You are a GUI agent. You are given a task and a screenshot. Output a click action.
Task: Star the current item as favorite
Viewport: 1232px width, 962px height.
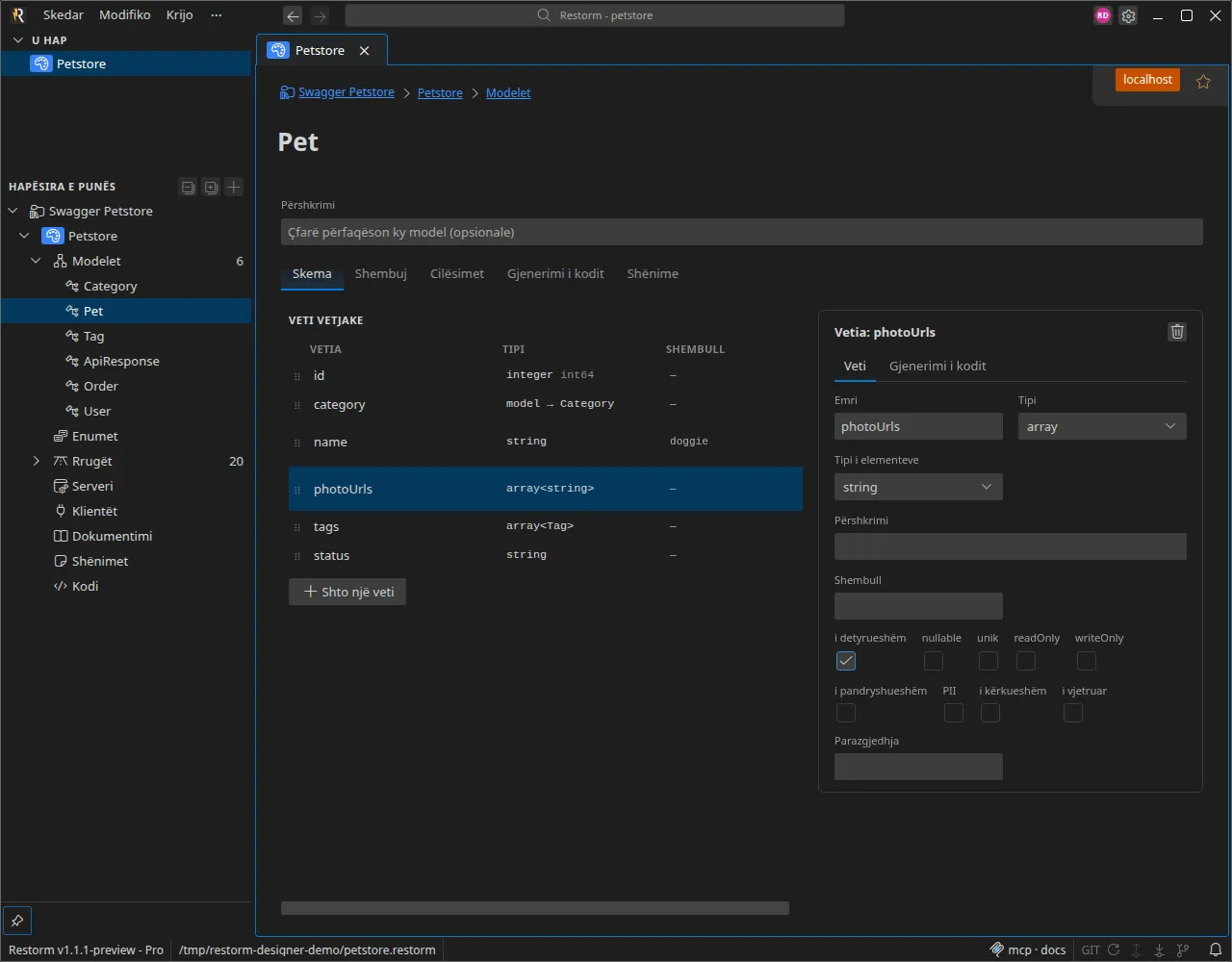coord(1203,82)
